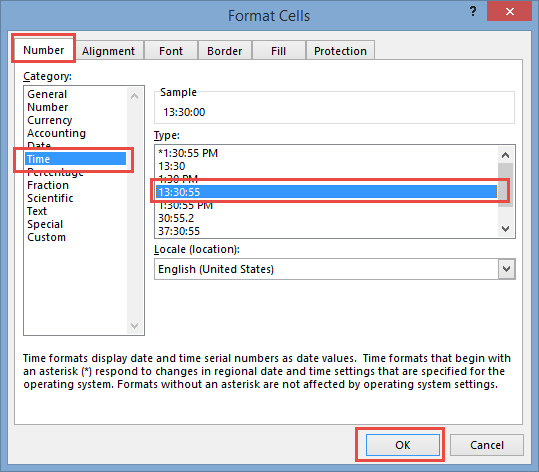The width and height of the screenshot is (539, 472).
Task: Switch to the Fill tab
Action: point(278,51)
